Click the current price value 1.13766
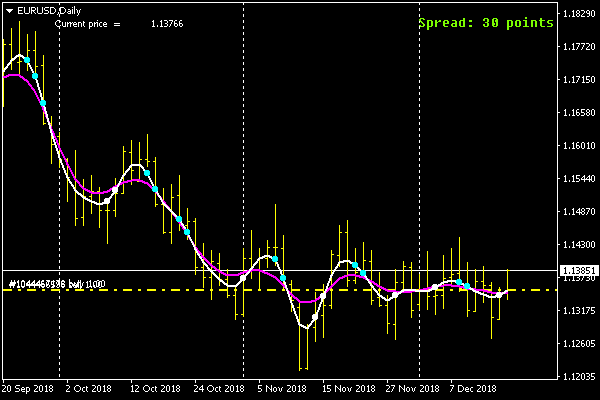 coord(167,24)
